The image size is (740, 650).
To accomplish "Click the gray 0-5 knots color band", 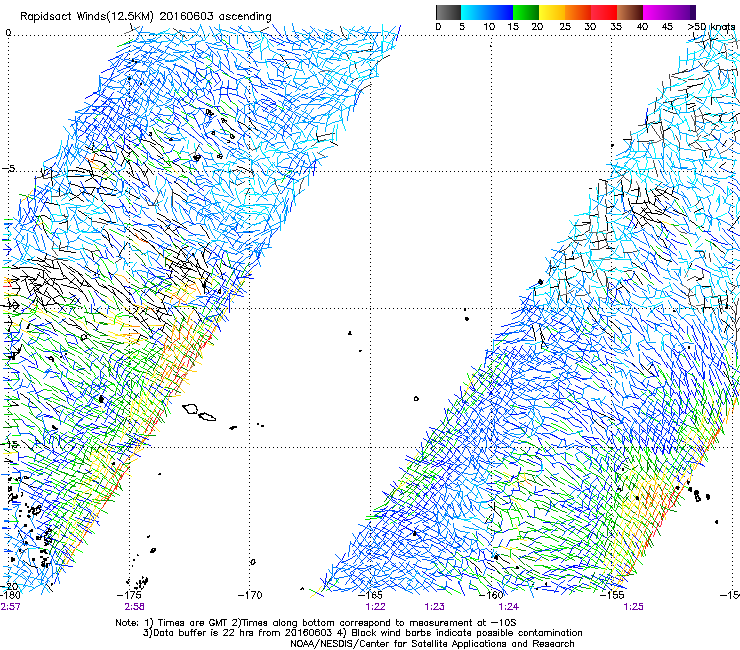I will 448,12.
